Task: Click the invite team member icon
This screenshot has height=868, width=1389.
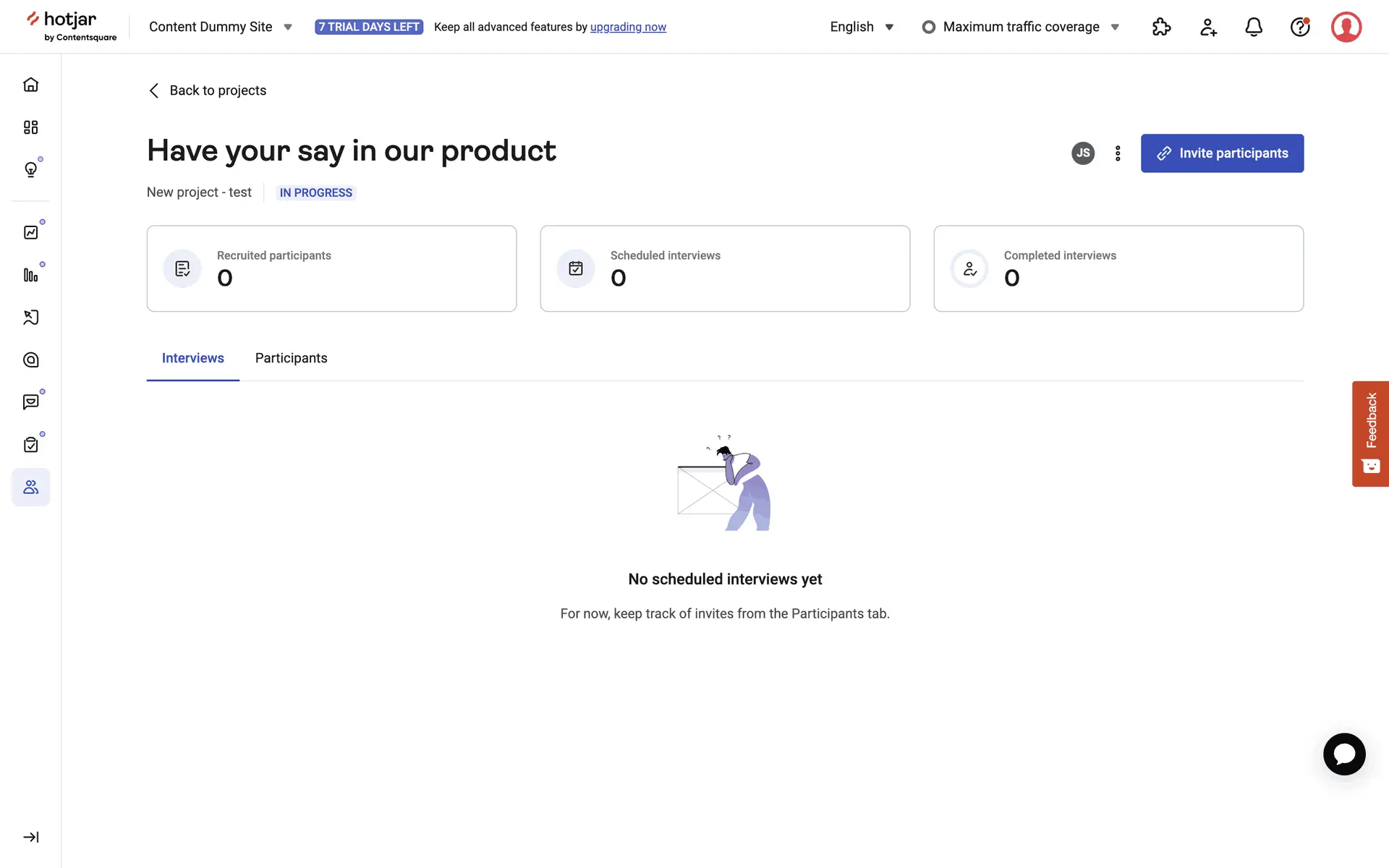Action: (x=1207, y=27)
